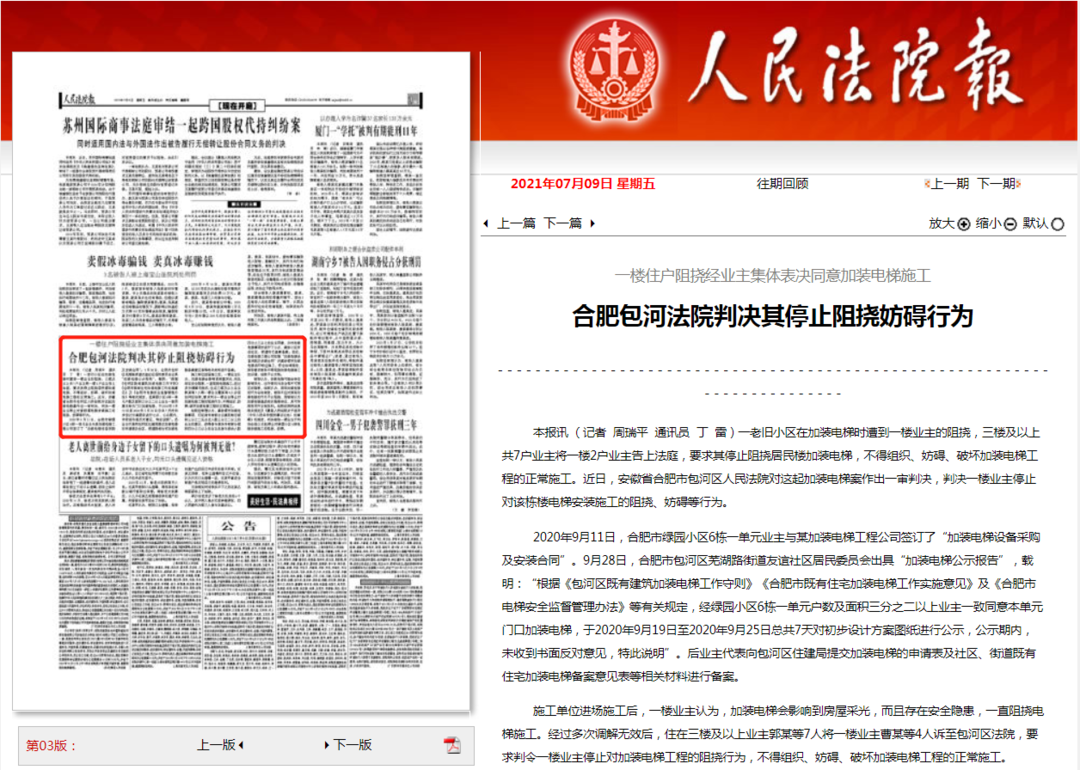
Task: Click paragraph beginning 施工单位进场施工后
Action: (772, 733)
